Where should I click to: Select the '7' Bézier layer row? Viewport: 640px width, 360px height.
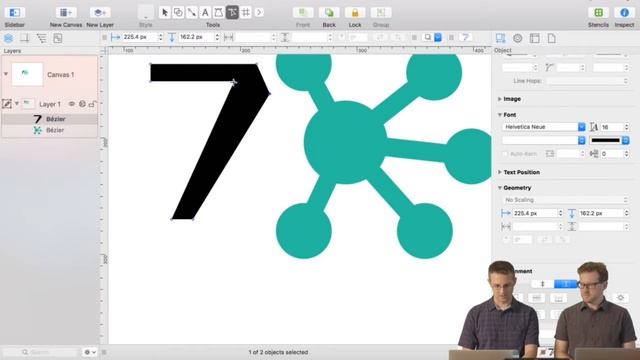tap(50, 119)
